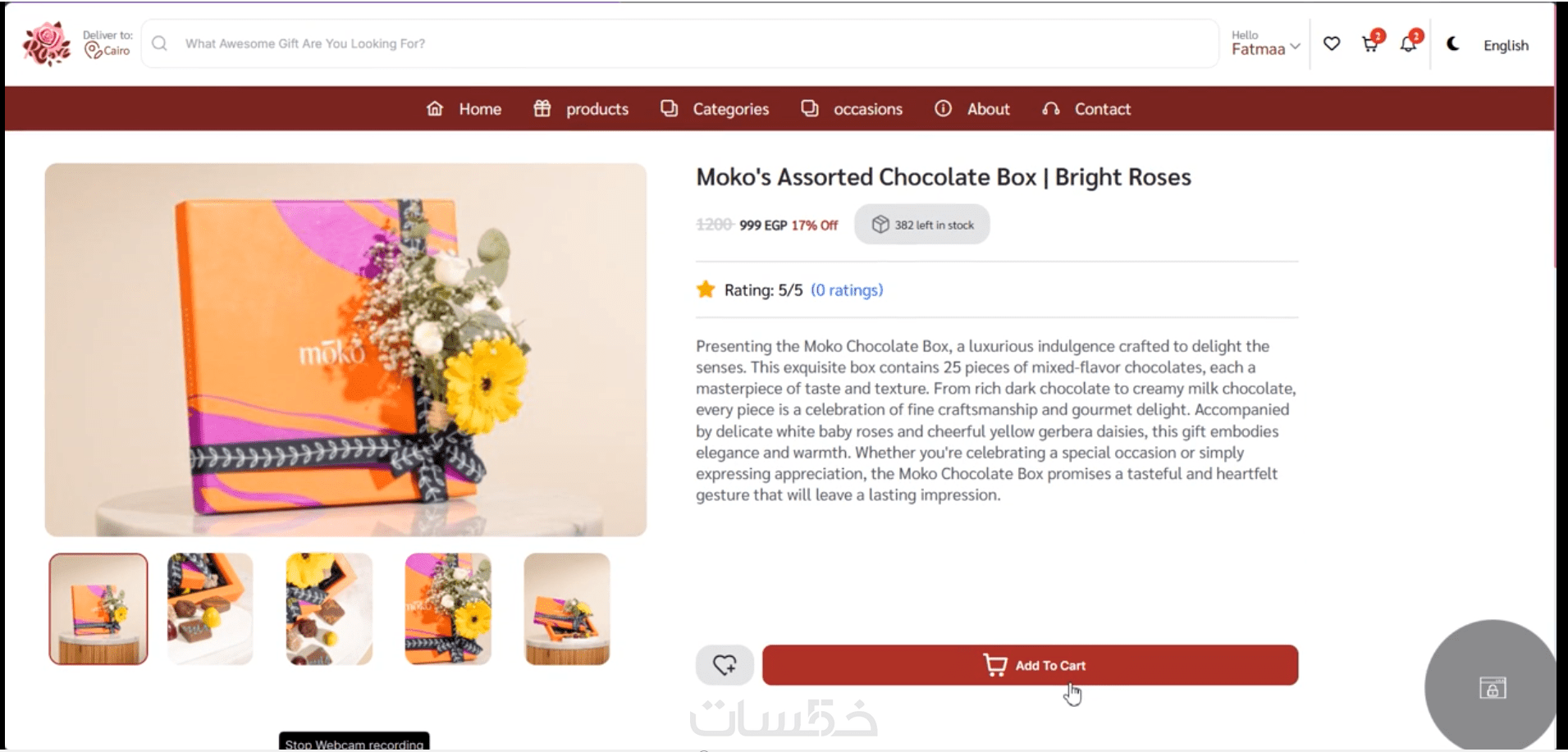The image size is (1568, 752).
Task: Open the Categories menu item
Action: click(x=715, y=109)
